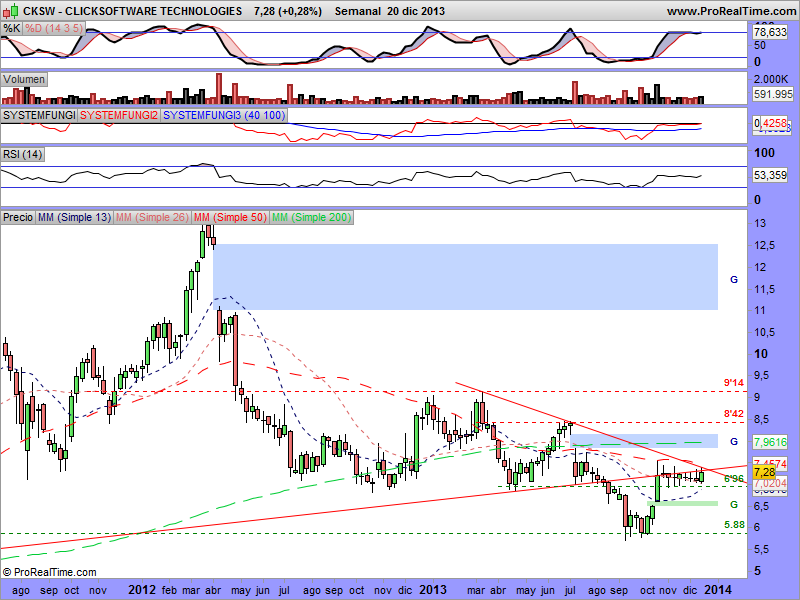Open the RSI (14) indicator label
This screenshot has height=600, width=800.
(x=24, y=154)
